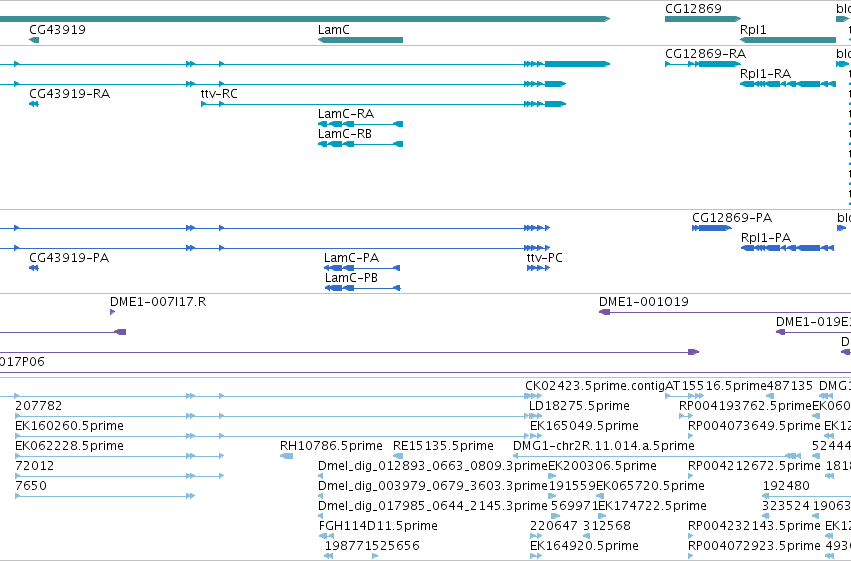Select the RP004212672.5prime EST label
Image resolution: width=851 pixels, height=561 pixels.
pyautogui.click(x=754, y=466)
